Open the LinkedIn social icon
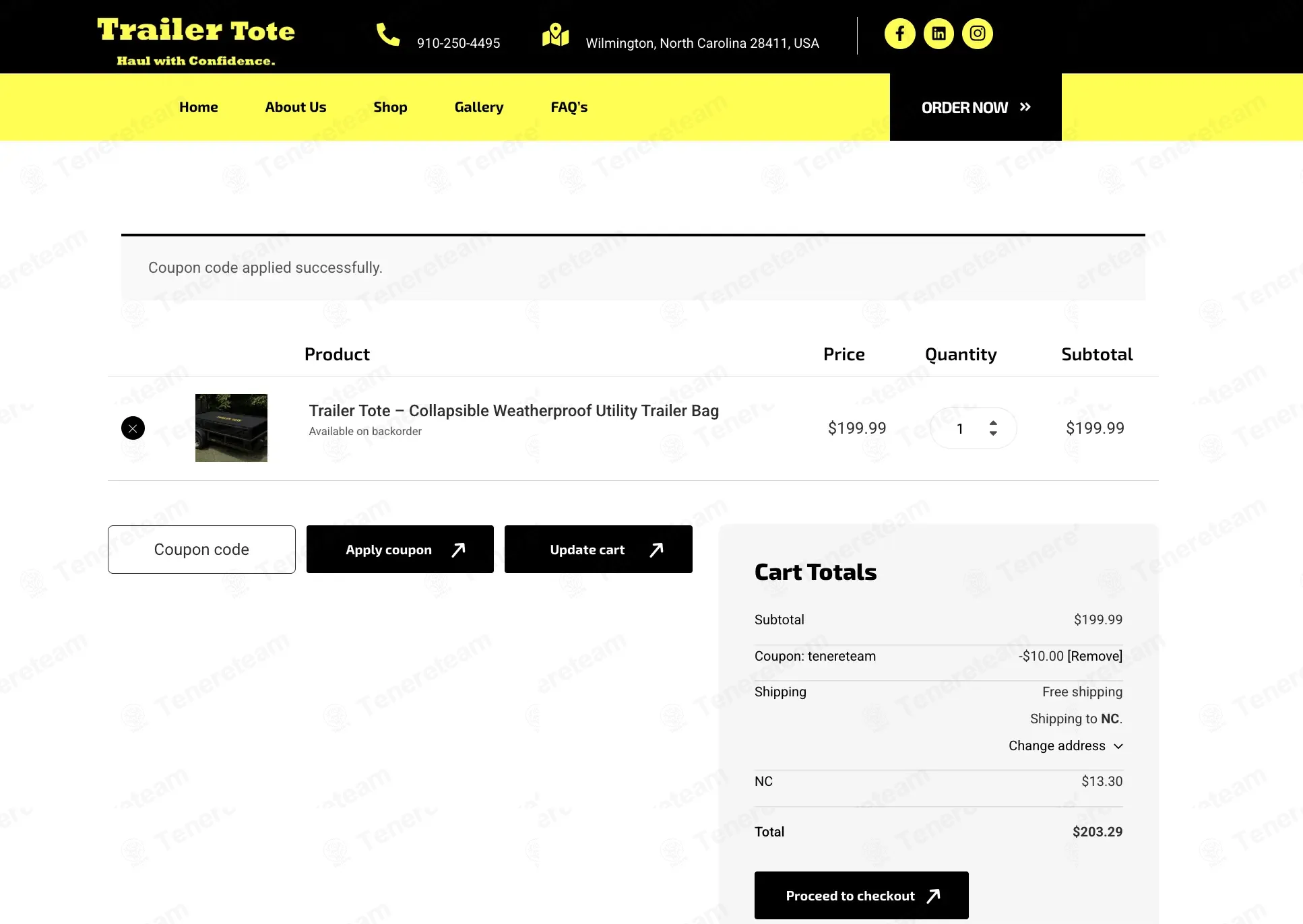Viewport: 1303px width, 924px height. pyautogui.click(x=939, y=34)
